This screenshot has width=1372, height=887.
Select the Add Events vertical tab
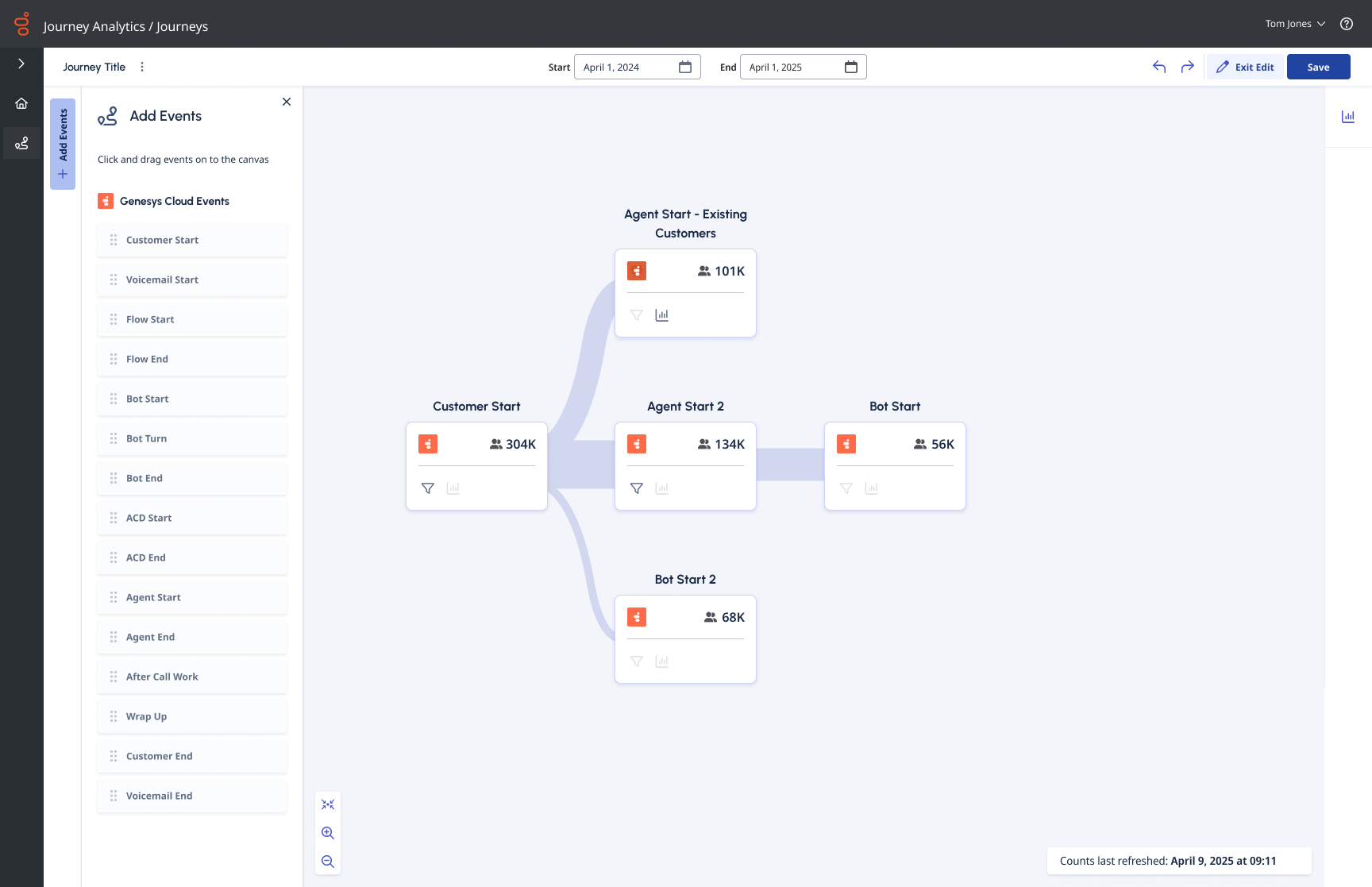click(63, 144)
